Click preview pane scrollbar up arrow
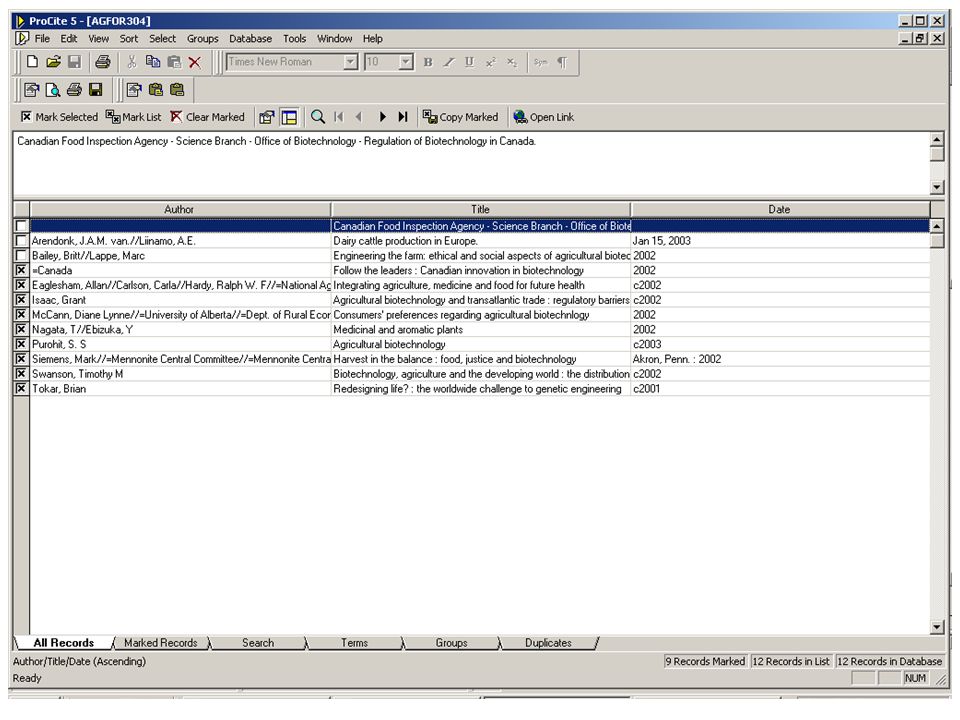960x720 pixels. click(x=937, y=140)
